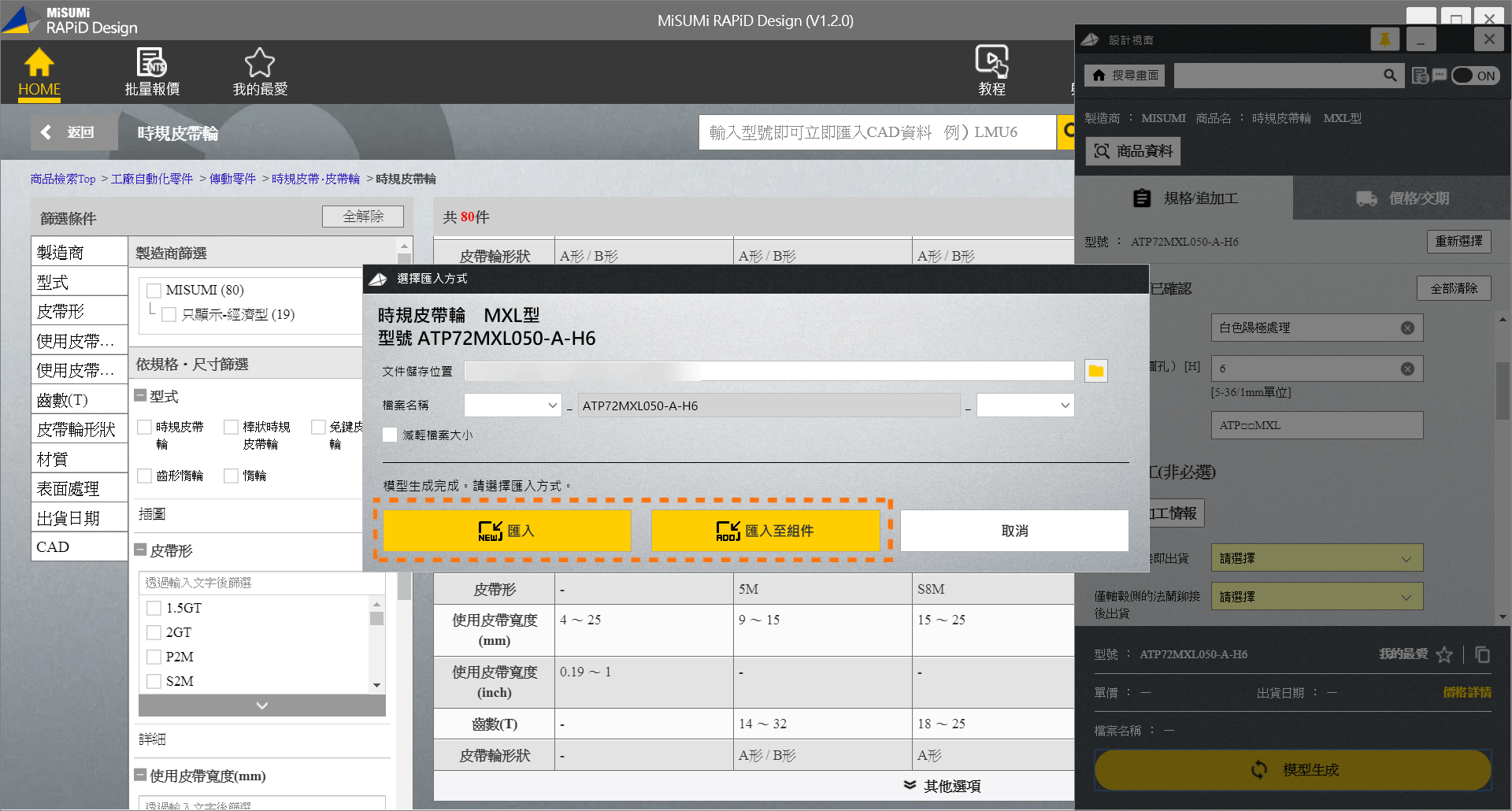
Task: Clear the 白色陽極處理 field with X icon
Action: [x=1407, y=328]
